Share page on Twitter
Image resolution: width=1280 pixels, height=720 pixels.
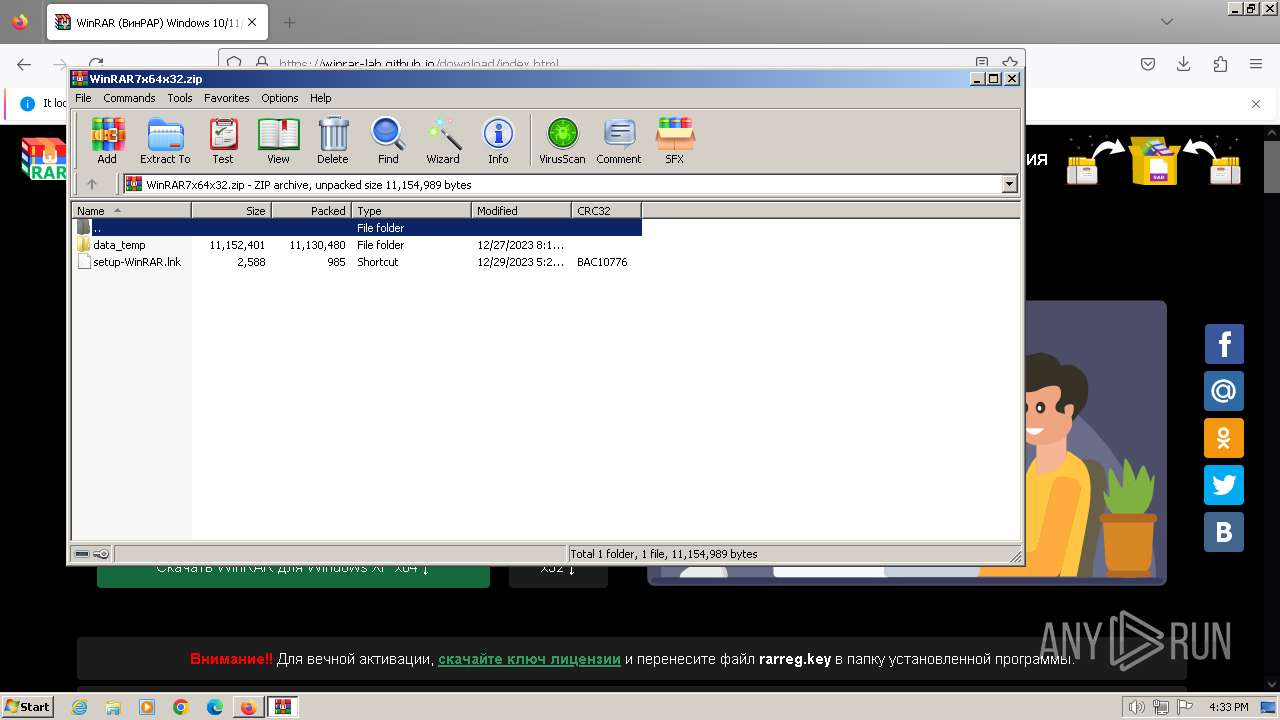pos(1224,485)
